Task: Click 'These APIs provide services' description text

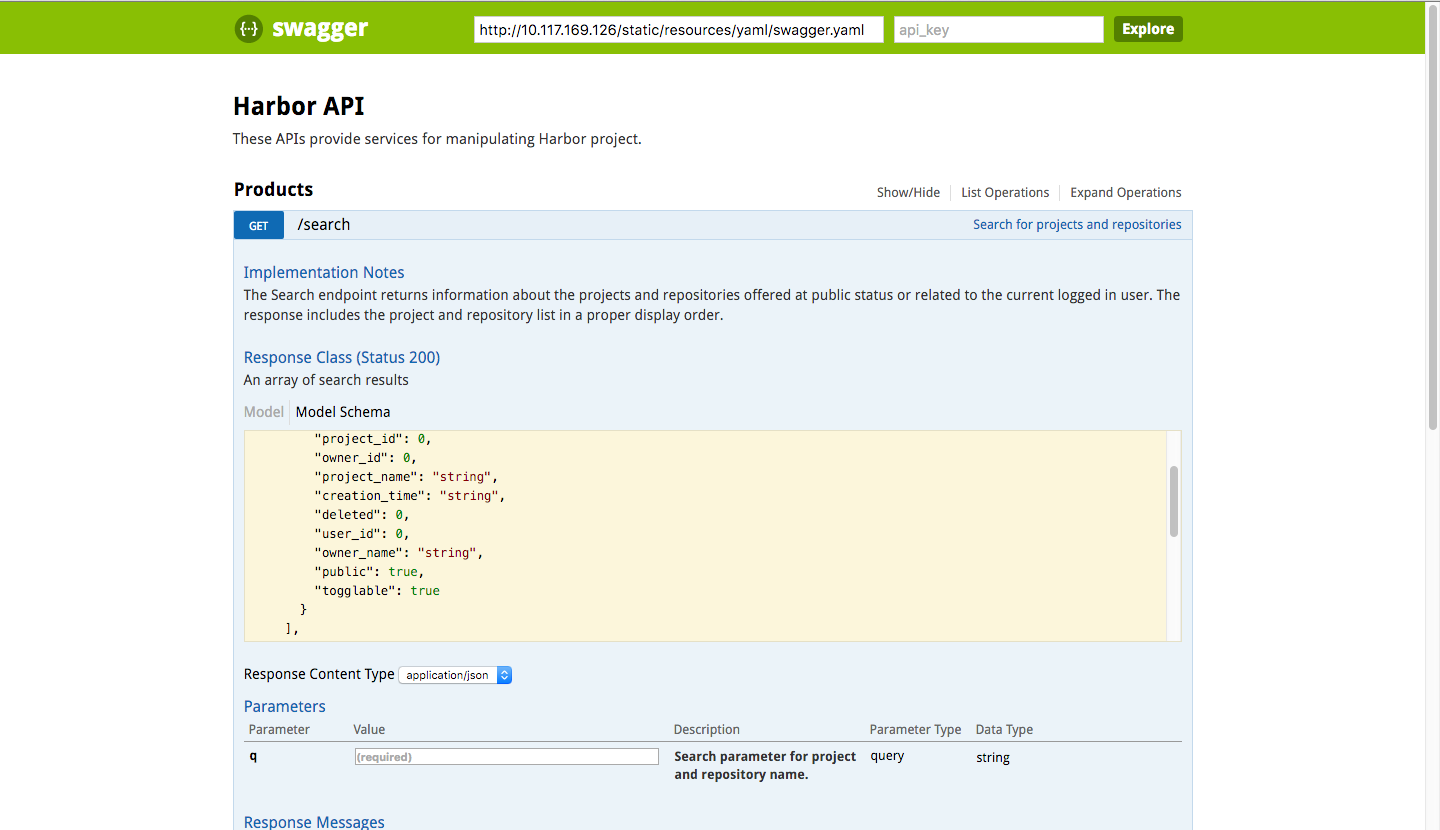Action: [437, 139]
